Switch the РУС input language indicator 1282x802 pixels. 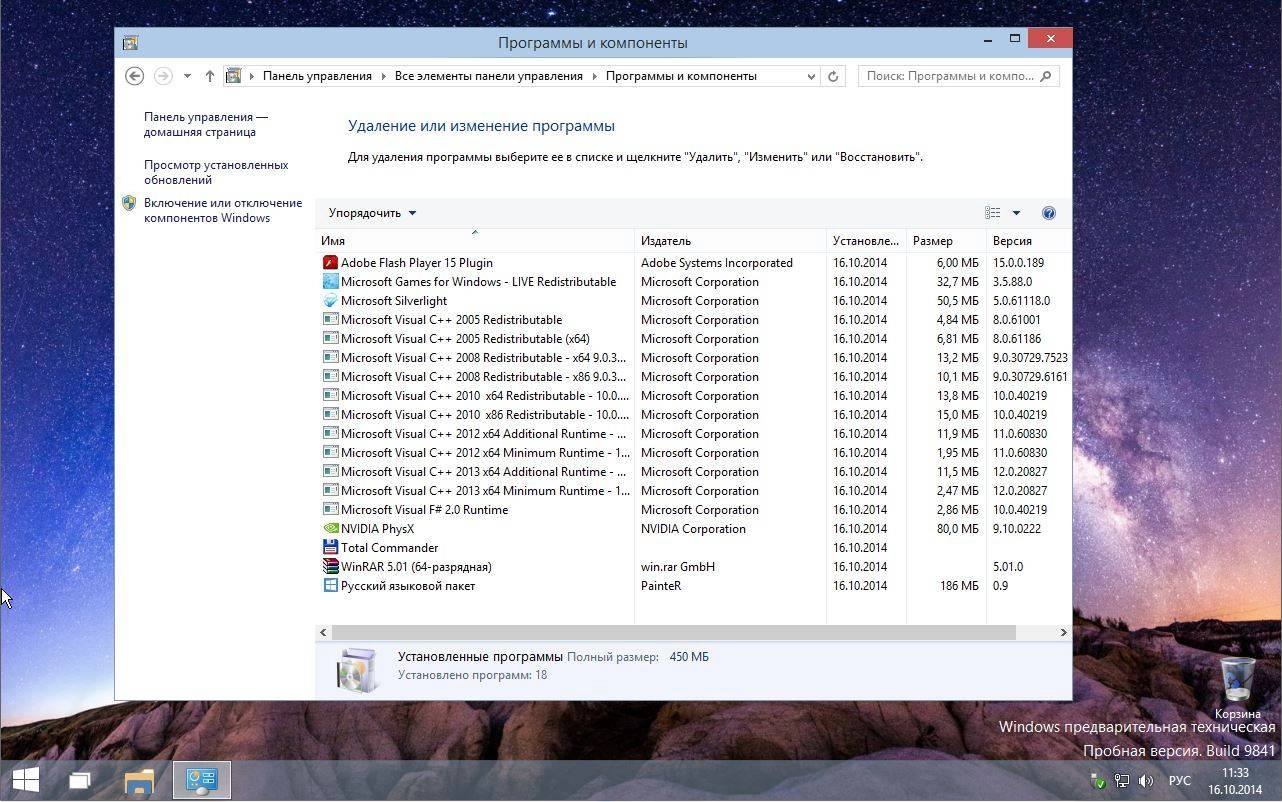coord(1180,781)
